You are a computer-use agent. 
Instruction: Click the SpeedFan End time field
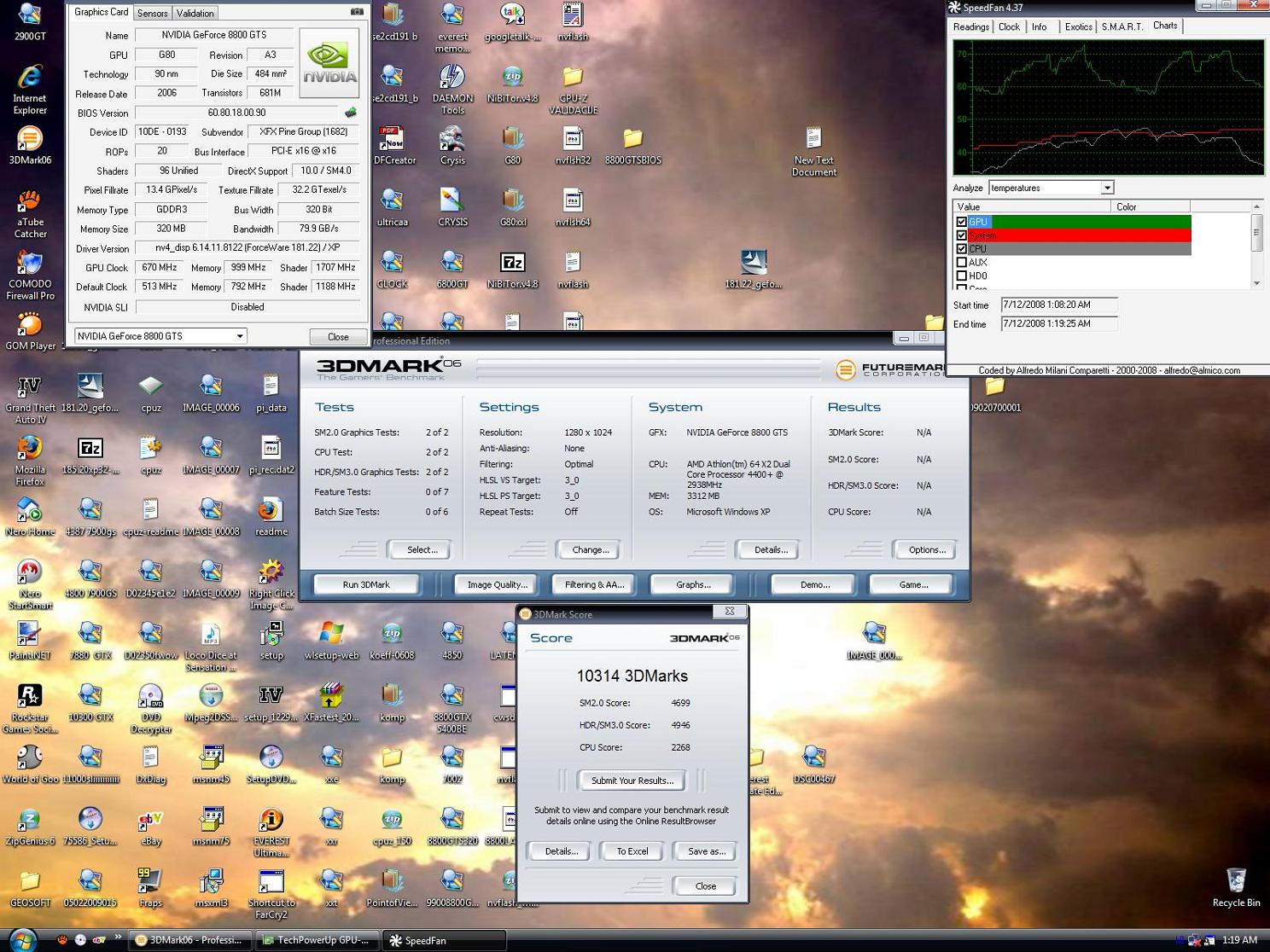(1058, 324)
